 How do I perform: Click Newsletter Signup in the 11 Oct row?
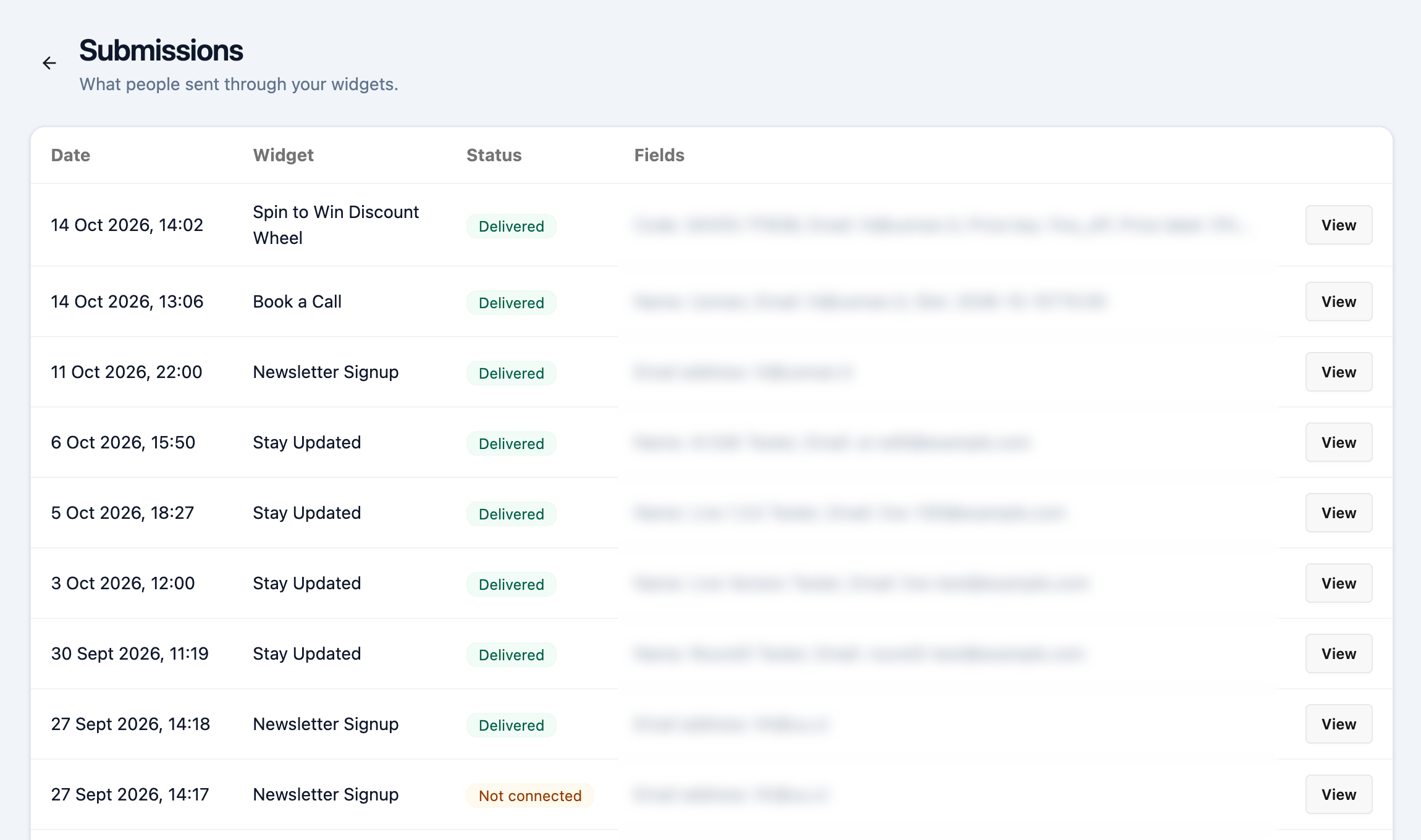pos(326,372)
